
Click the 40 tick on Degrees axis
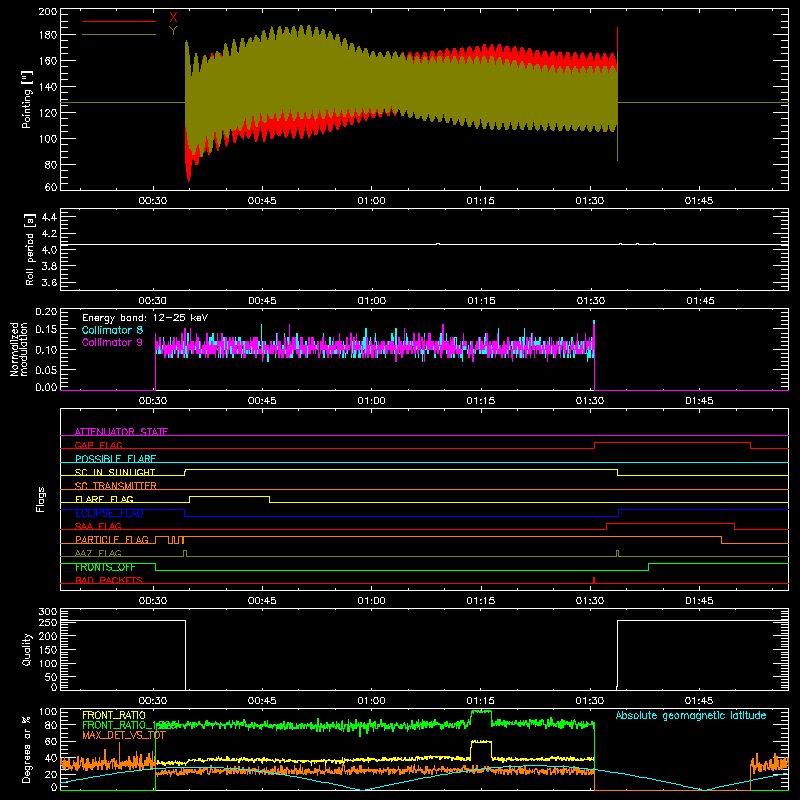51,759
